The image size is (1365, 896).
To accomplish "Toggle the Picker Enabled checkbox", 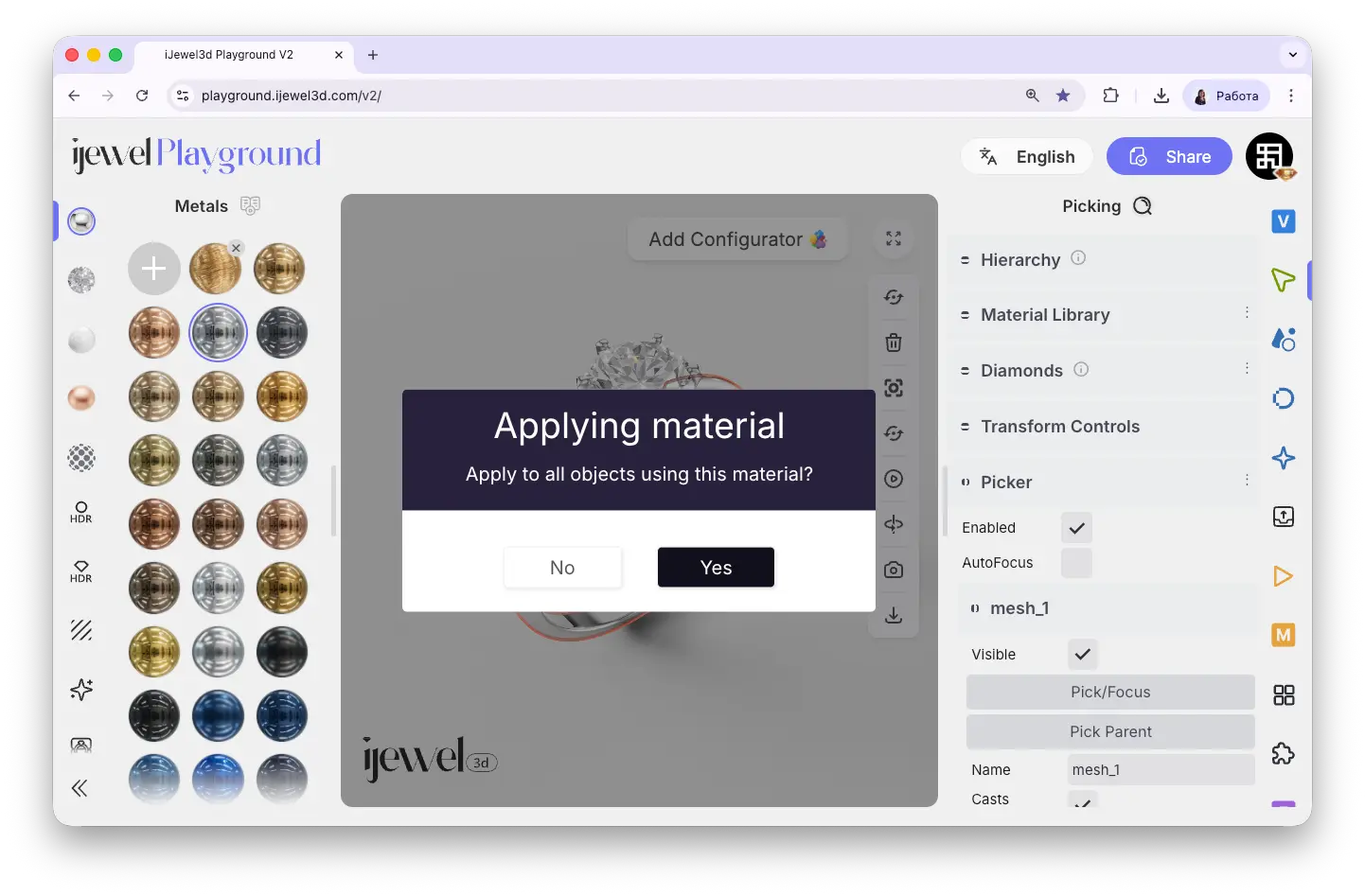I will click(x=1076, y=528).
